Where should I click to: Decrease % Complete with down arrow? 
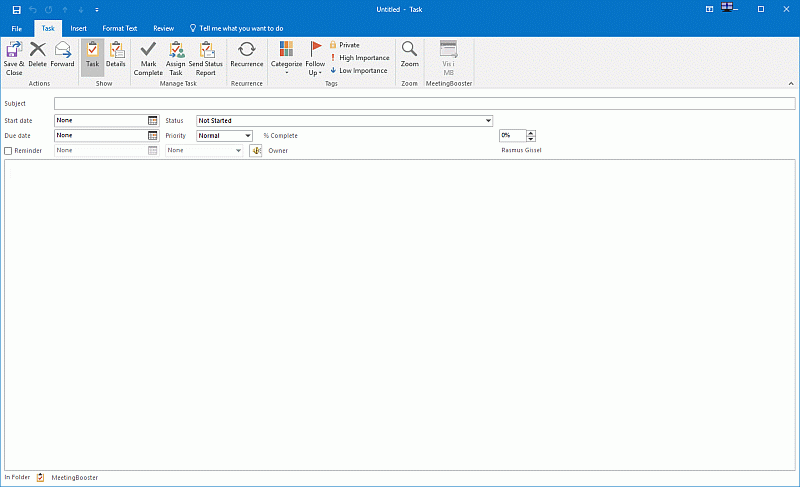click(531, 139)
